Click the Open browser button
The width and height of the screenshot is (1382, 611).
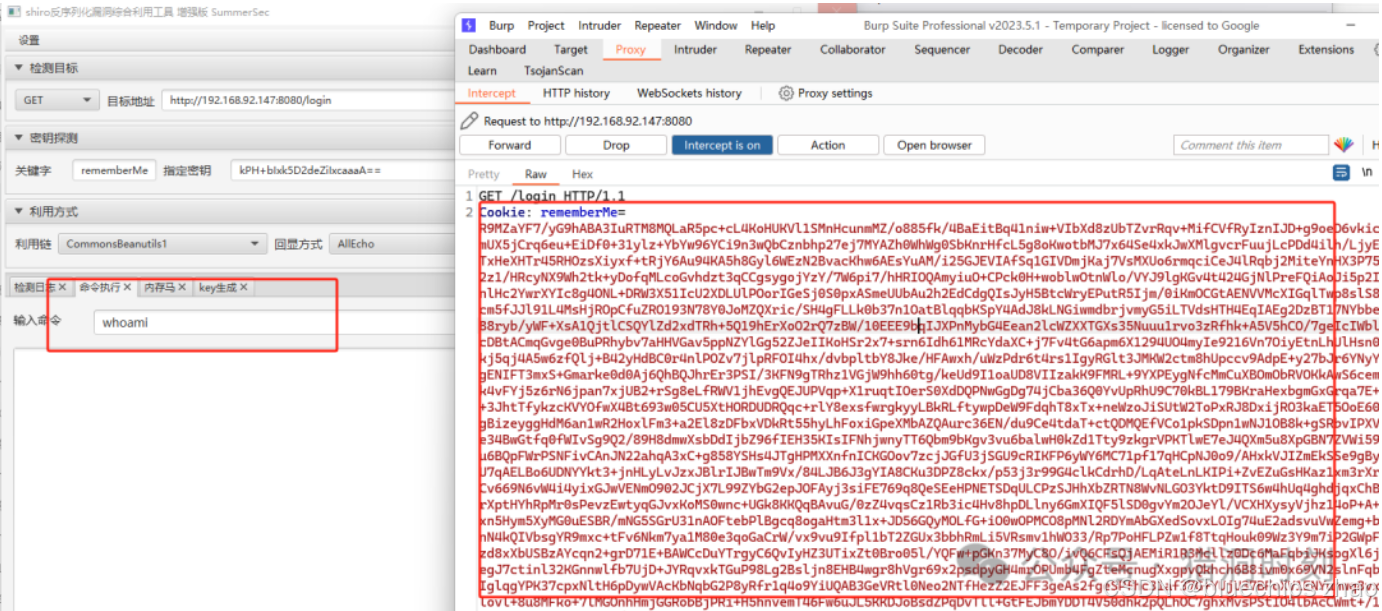pyautogui.click(x=934, y=145)
